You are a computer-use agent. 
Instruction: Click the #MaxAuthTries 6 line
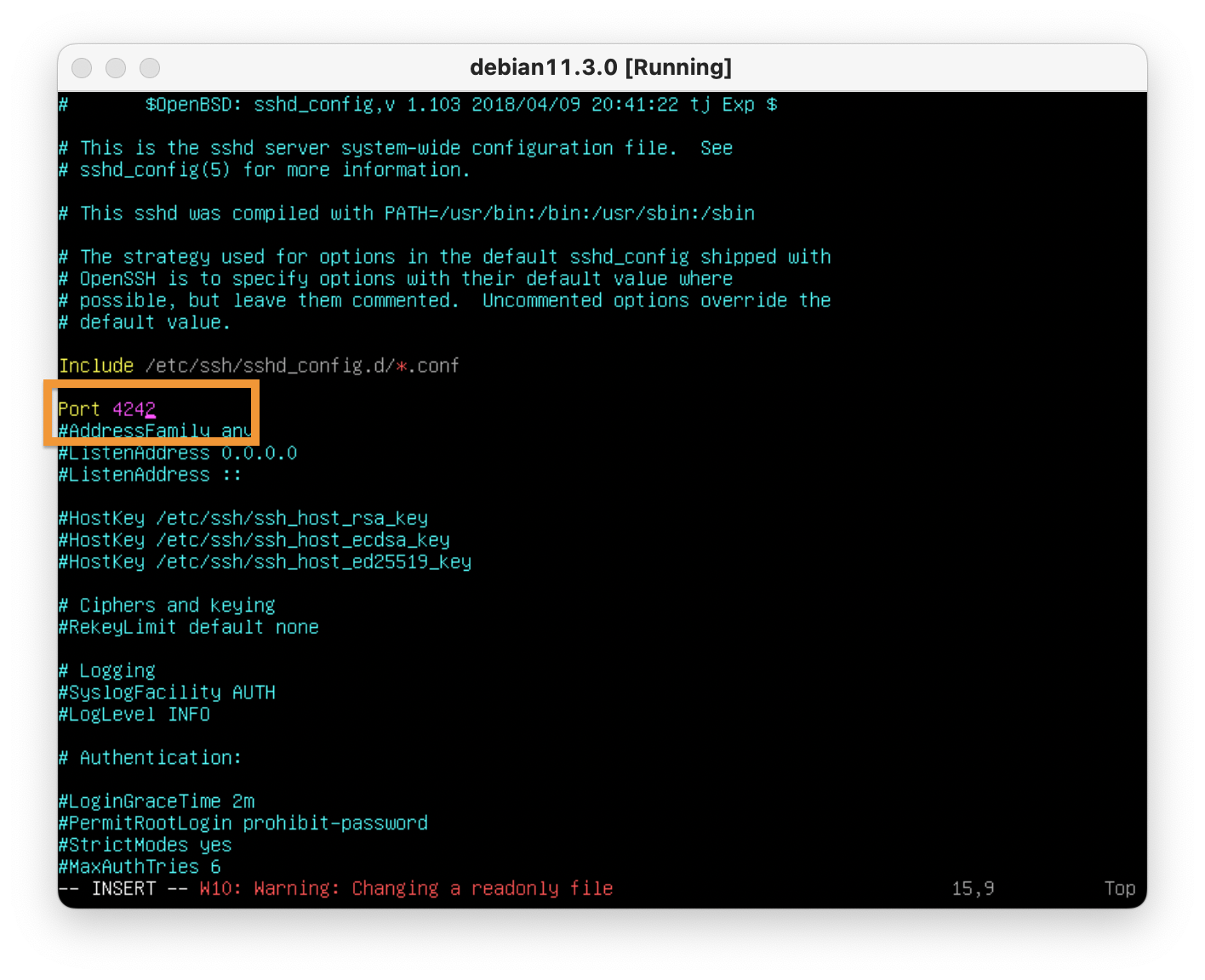click(140, 867)
